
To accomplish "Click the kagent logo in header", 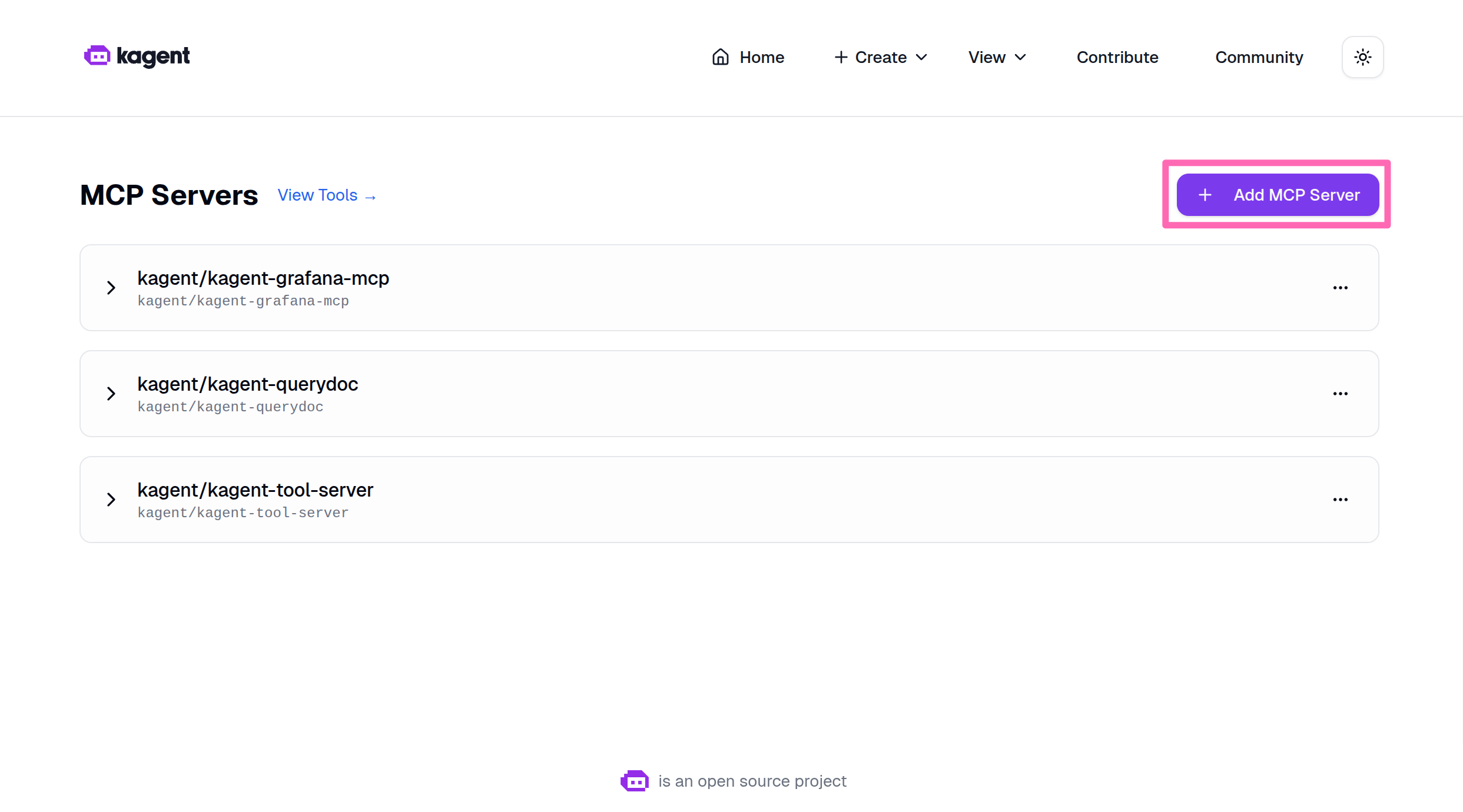I will click(137, 56).
